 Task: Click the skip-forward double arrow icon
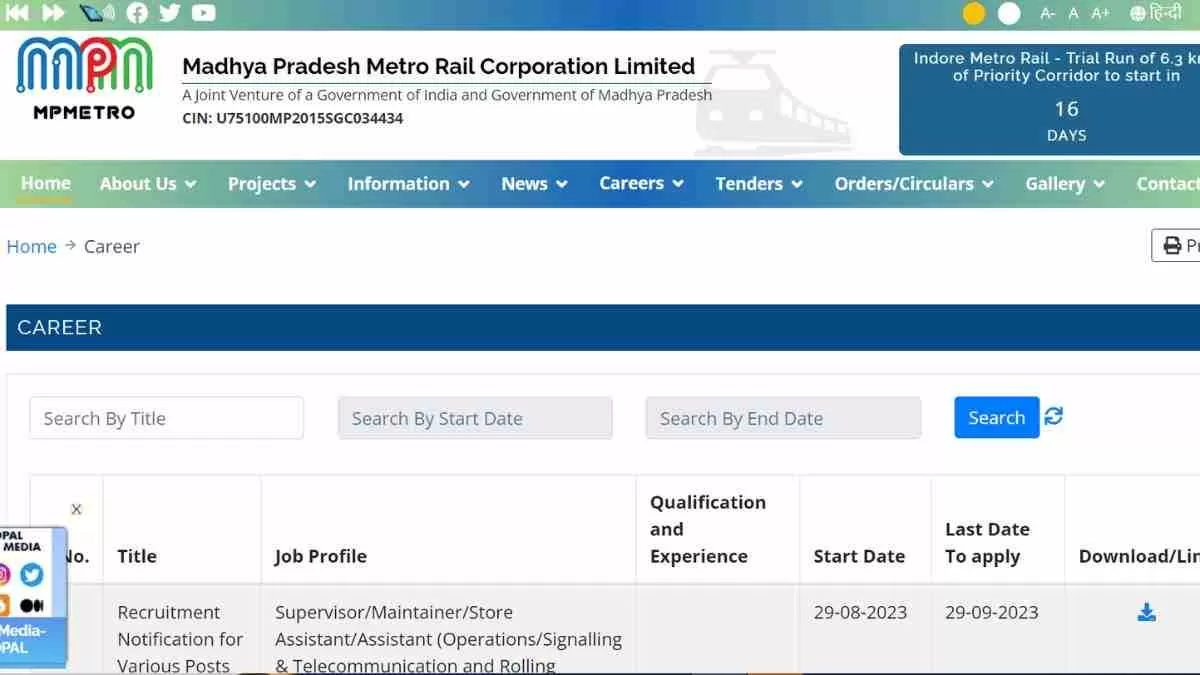[x=53, y=13]
